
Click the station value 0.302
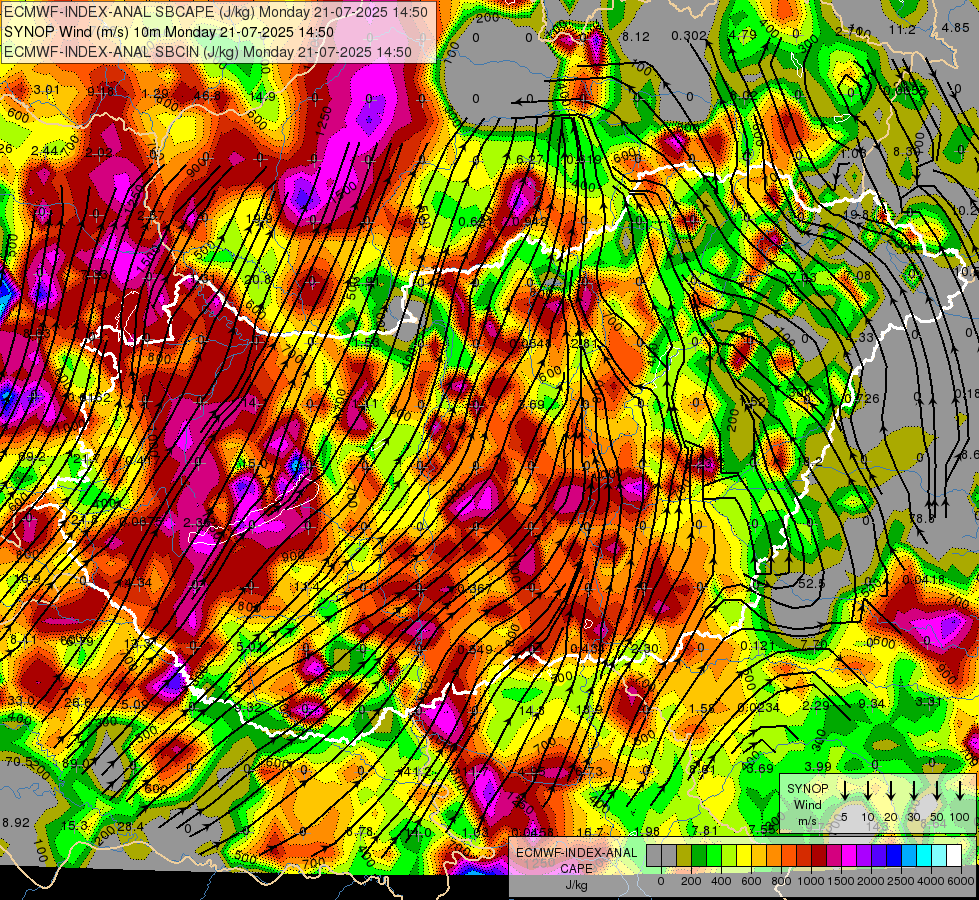tap(689, 36)
